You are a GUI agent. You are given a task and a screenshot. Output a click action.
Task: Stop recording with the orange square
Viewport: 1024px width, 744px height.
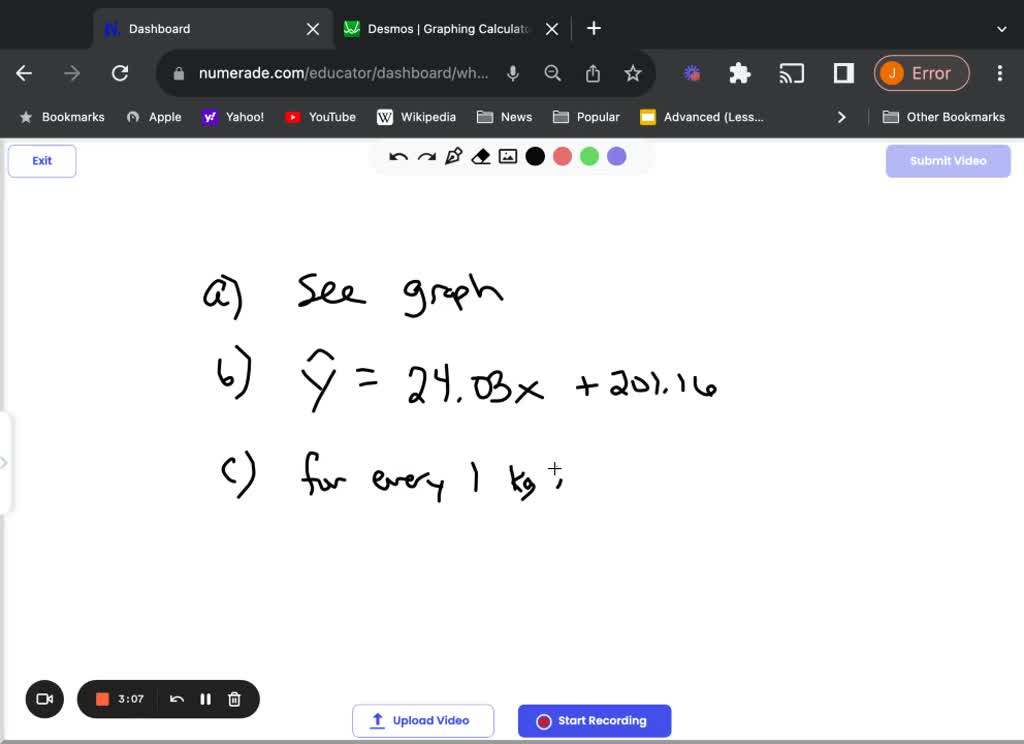tap(102, 699)
